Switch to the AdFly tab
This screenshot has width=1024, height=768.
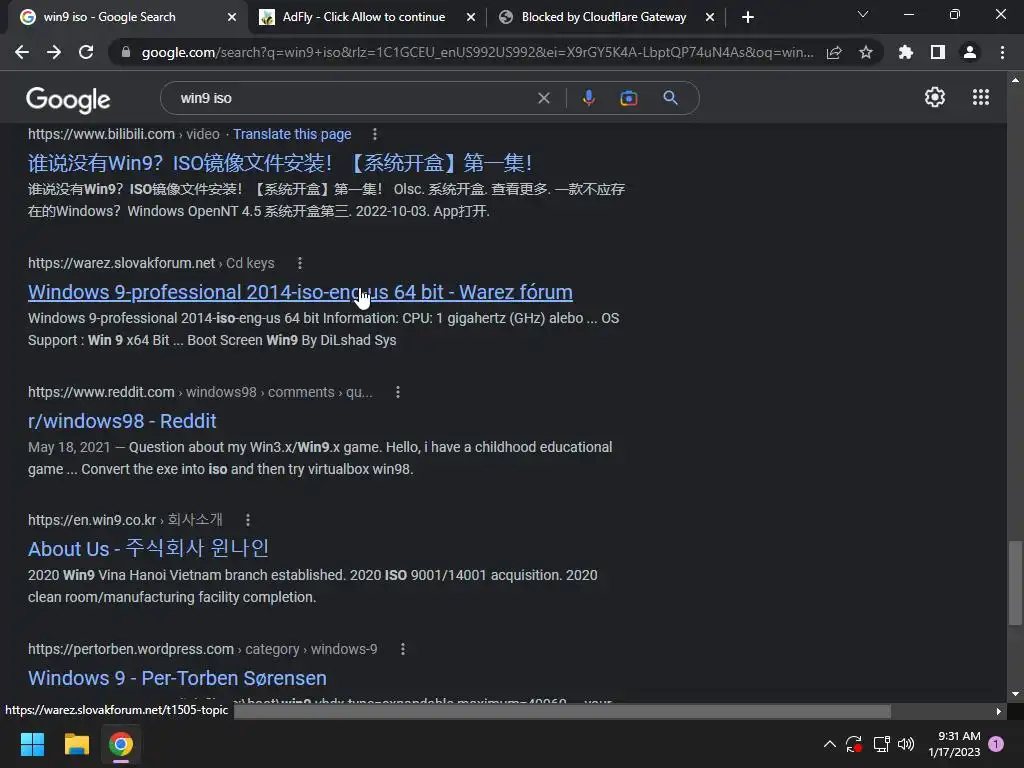(367, 17)
